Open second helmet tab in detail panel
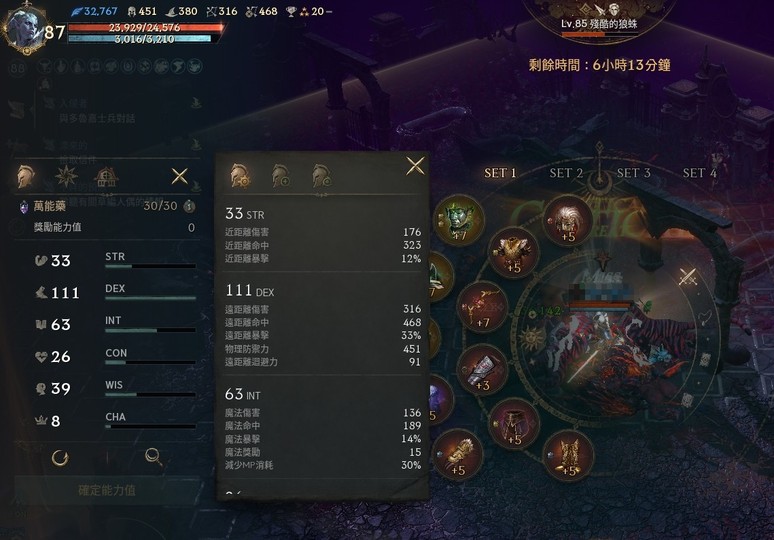 (x=280, y=176)
